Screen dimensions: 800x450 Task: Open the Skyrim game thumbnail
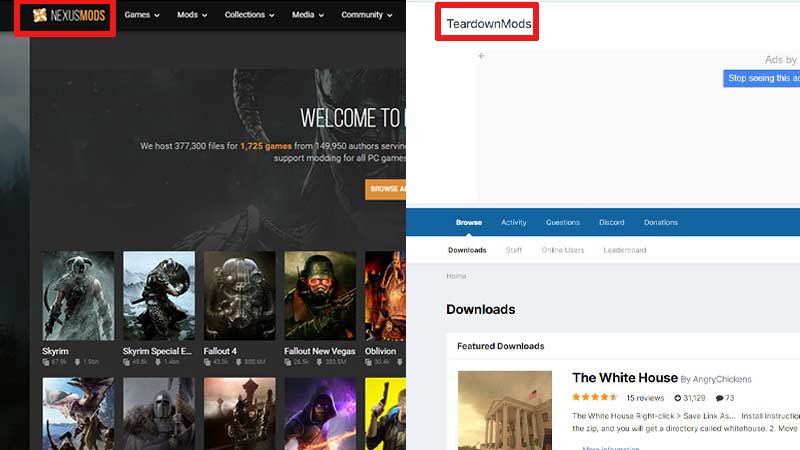[78, 295]
